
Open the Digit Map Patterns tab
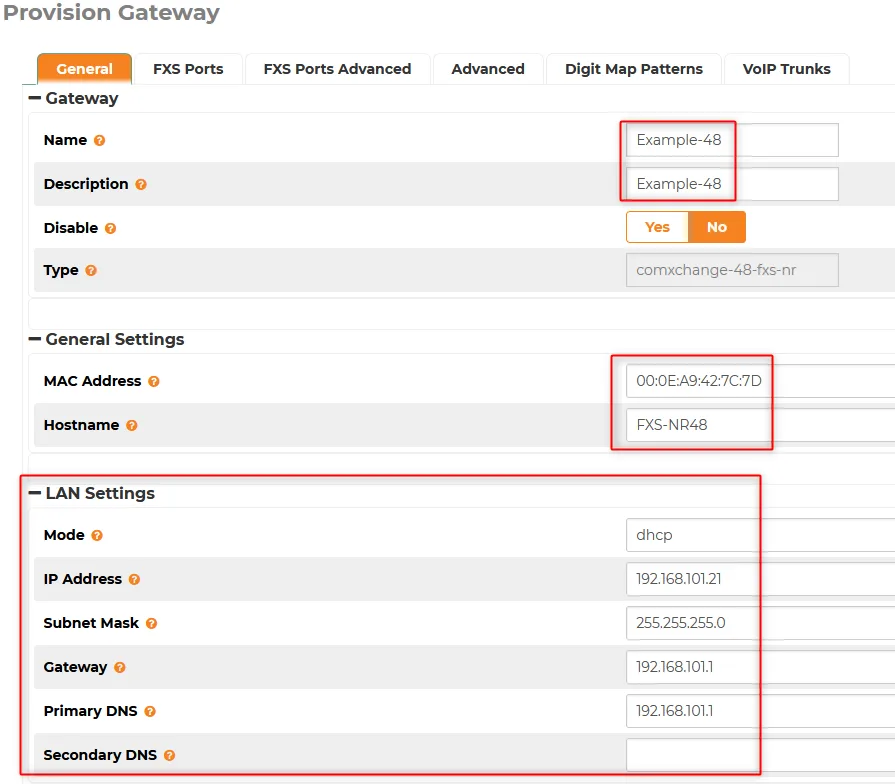coord(634,68)
